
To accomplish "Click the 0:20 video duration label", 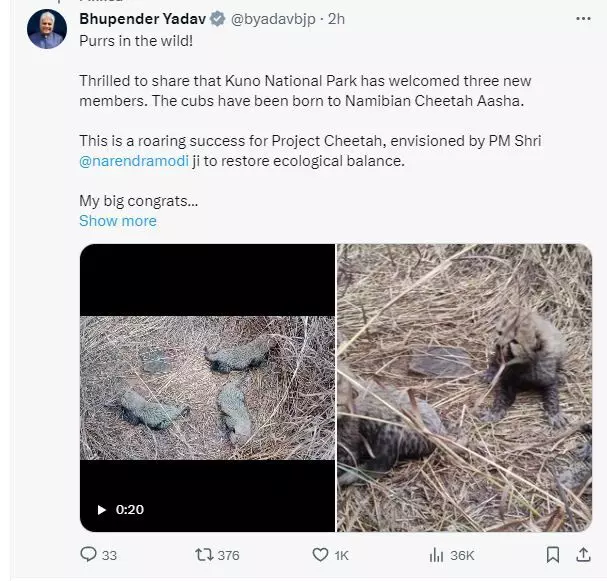I will tap(130, 509).
